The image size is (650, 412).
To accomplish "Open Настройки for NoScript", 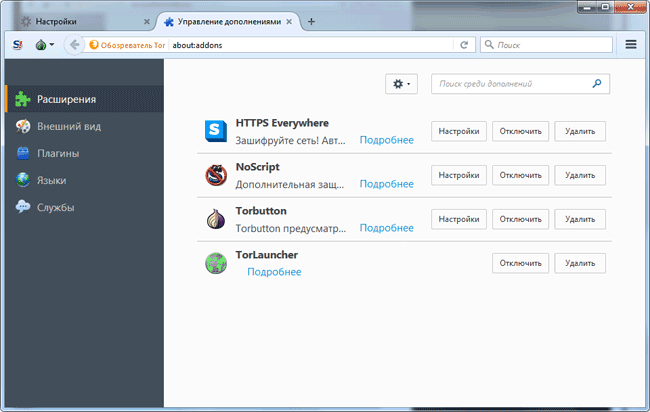I will [x=459, y=175].
